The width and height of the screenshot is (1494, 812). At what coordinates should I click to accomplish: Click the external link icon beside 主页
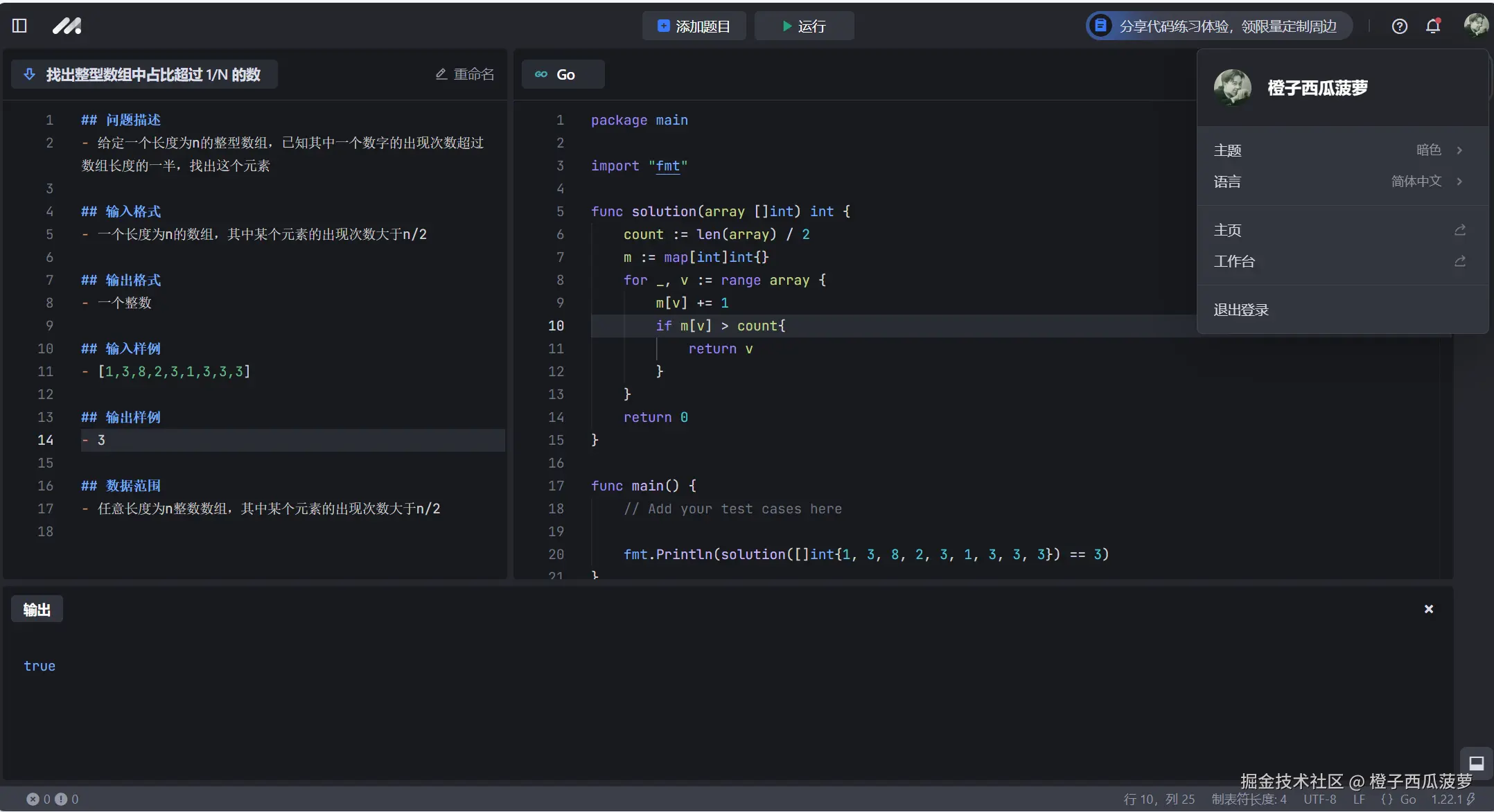pos(1460,230)
